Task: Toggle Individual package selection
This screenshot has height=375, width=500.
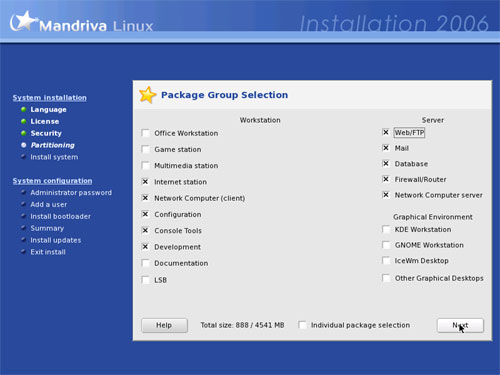Action: [x=302, y=325]
